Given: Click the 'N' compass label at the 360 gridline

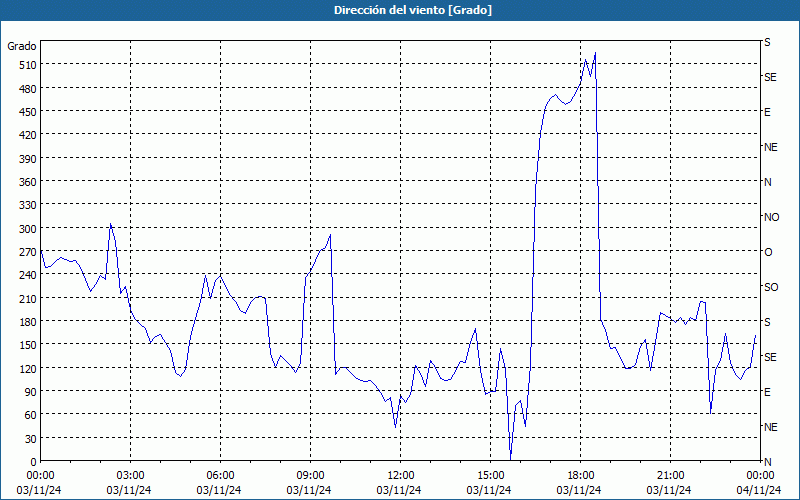Looking at the screenshot, I should coord(767,182).
